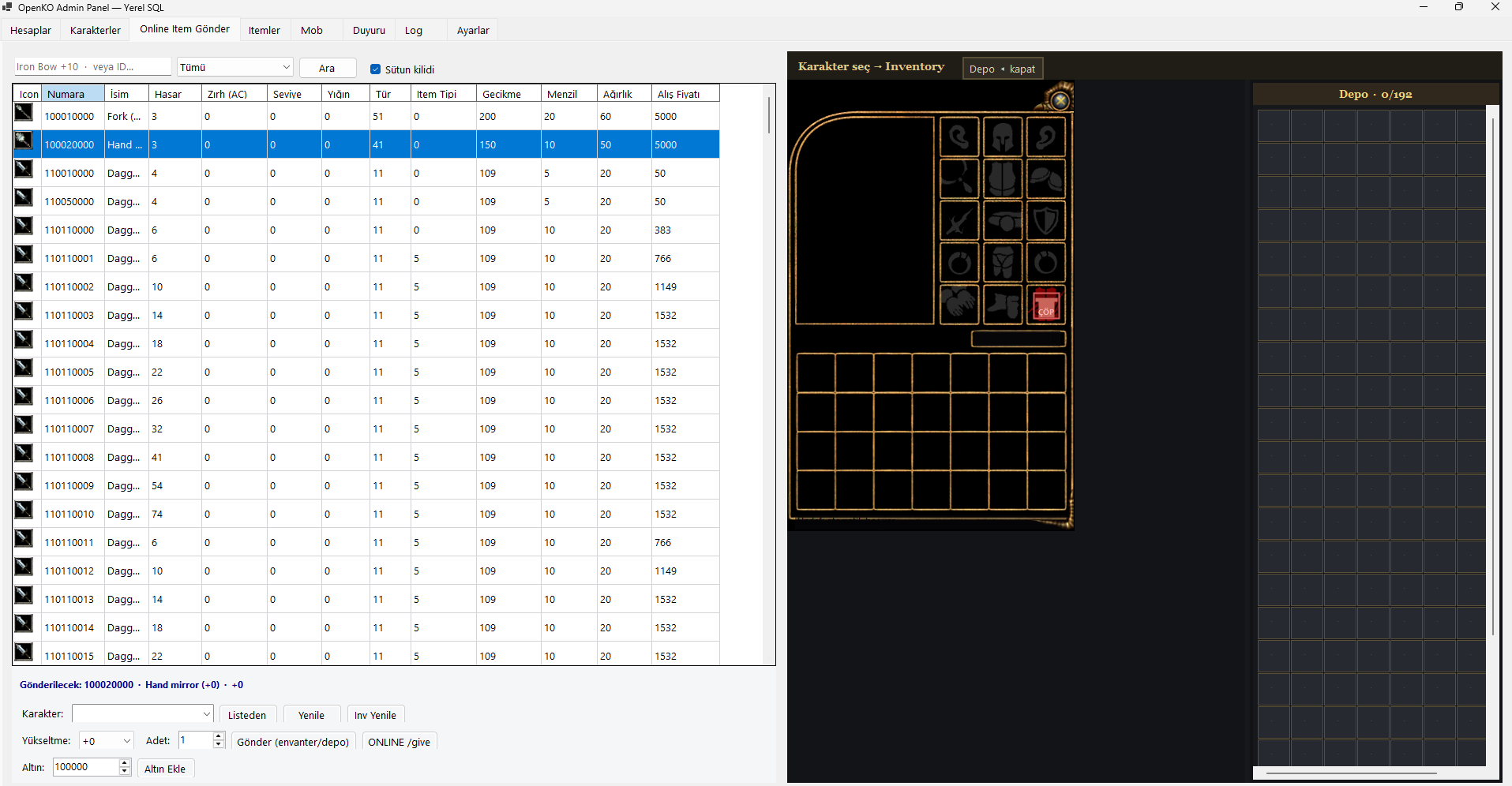1512x786 pixels.
Task: Click item icon for row 110110005
Action: coord(24,368)
